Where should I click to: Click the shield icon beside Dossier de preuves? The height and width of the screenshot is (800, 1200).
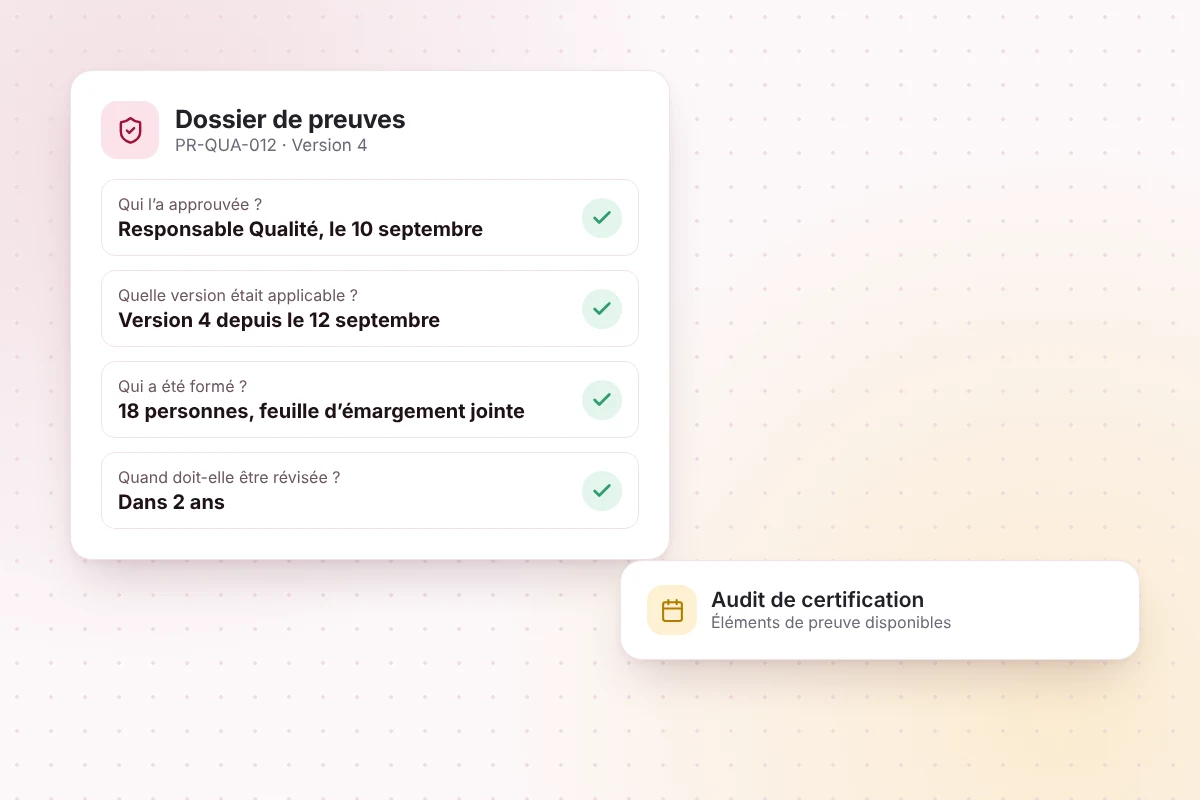coord(130,130)
